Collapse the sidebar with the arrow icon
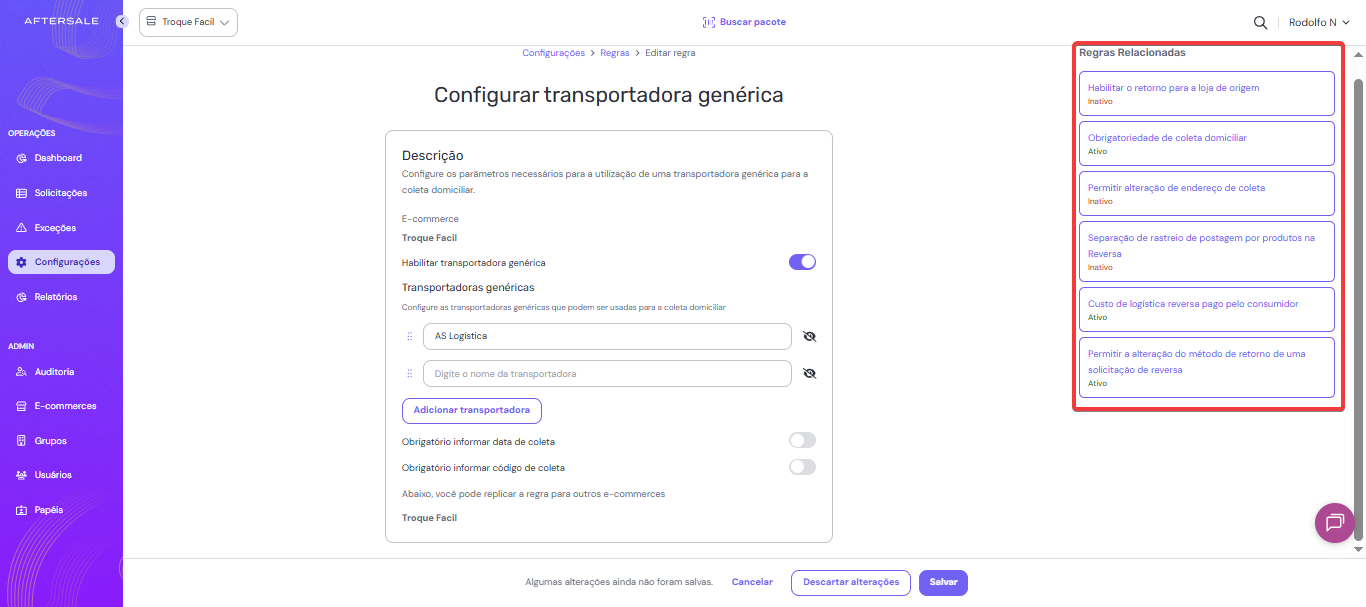 click(x=122, y=21)
